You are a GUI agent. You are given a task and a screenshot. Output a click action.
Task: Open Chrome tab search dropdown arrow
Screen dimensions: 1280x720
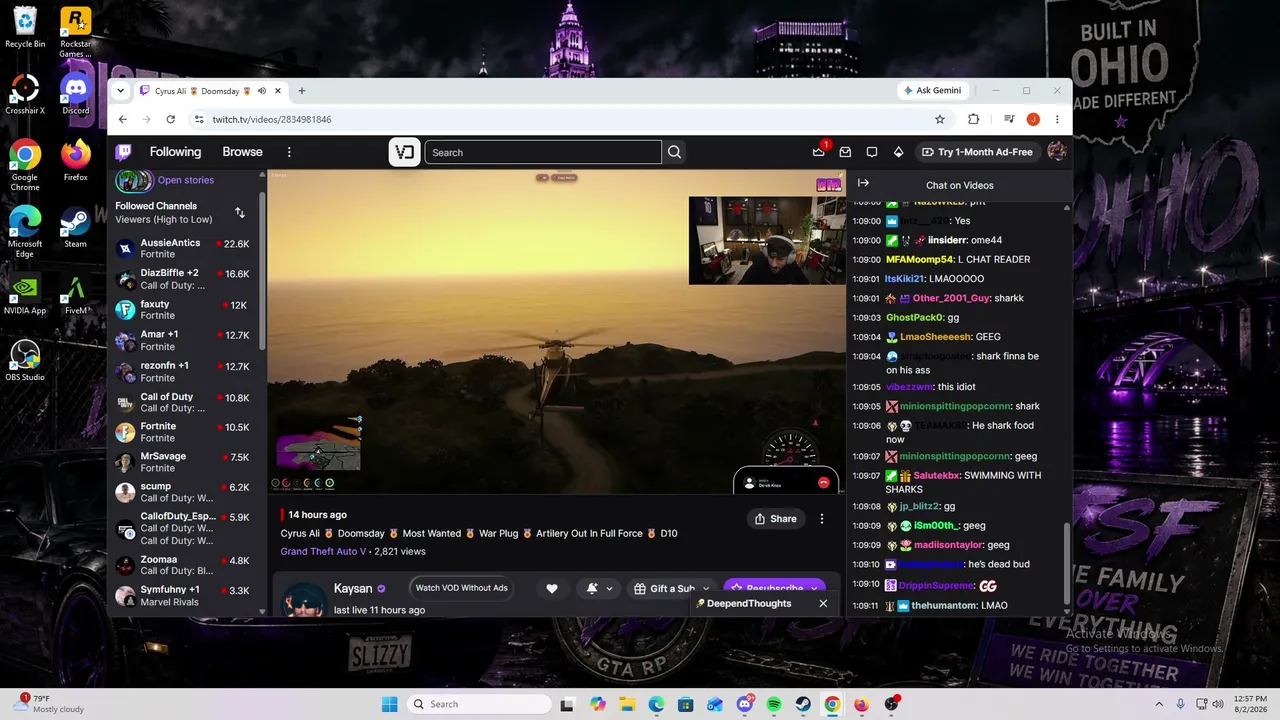pos(121,91)
